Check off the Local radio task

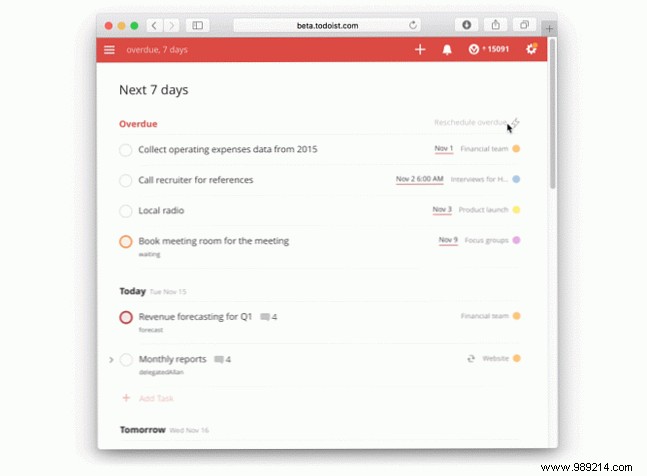tap(125, 211)
